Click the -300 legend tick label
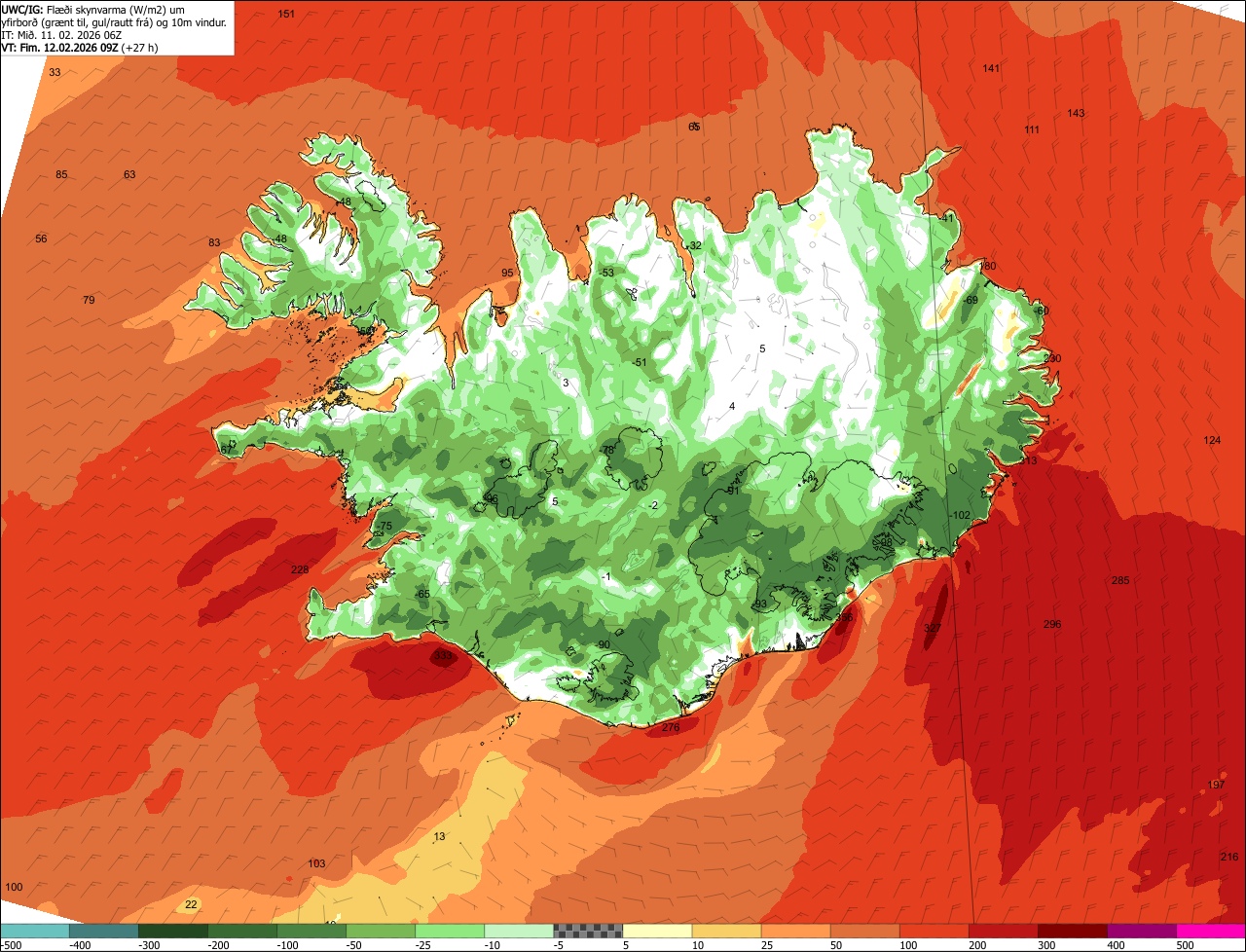The height and width of the screenshot is (952, 1246). [x=149, y=945]
